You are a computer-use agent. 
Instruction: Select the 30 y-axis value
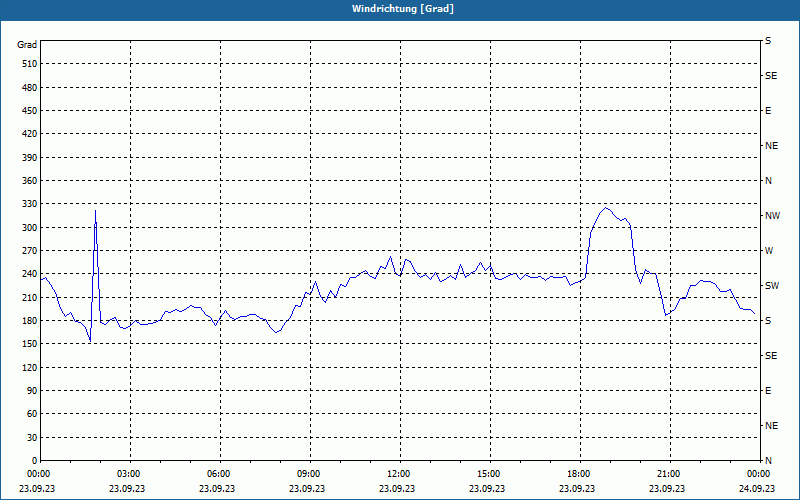tap(32, 438)
